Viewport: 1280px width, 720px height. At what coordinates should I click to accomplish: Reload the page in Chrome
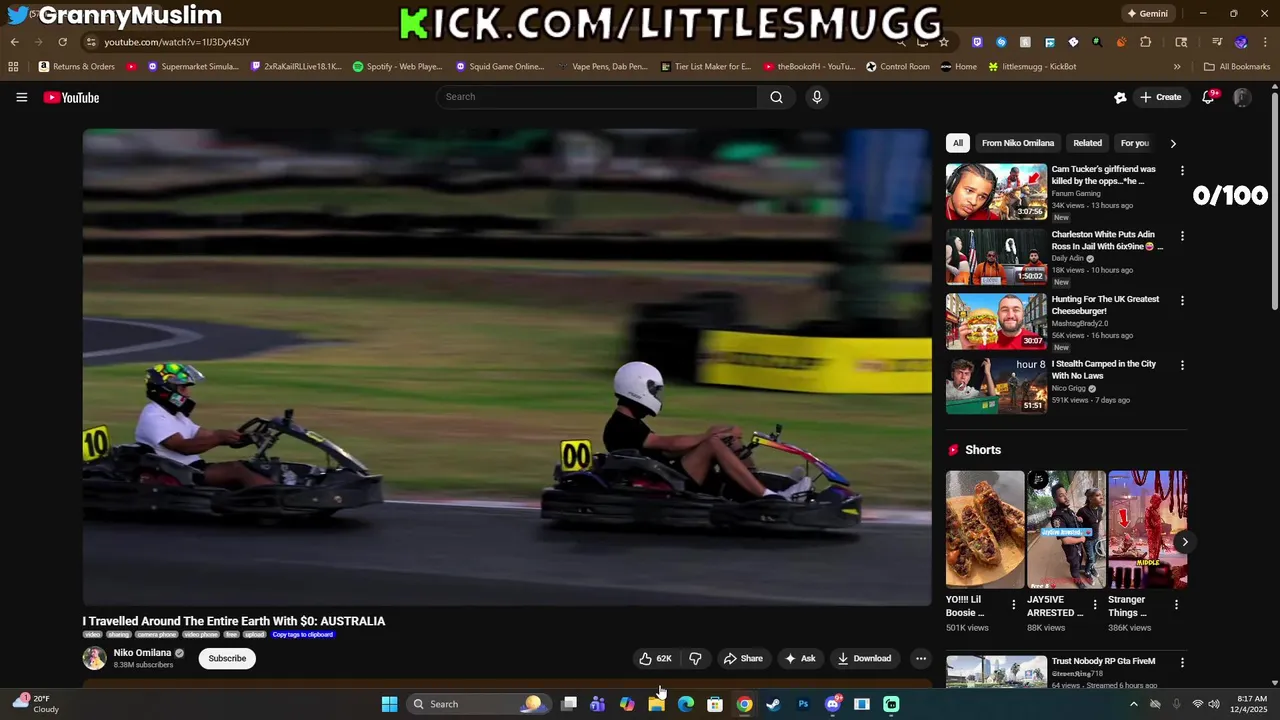click(62, 42)
